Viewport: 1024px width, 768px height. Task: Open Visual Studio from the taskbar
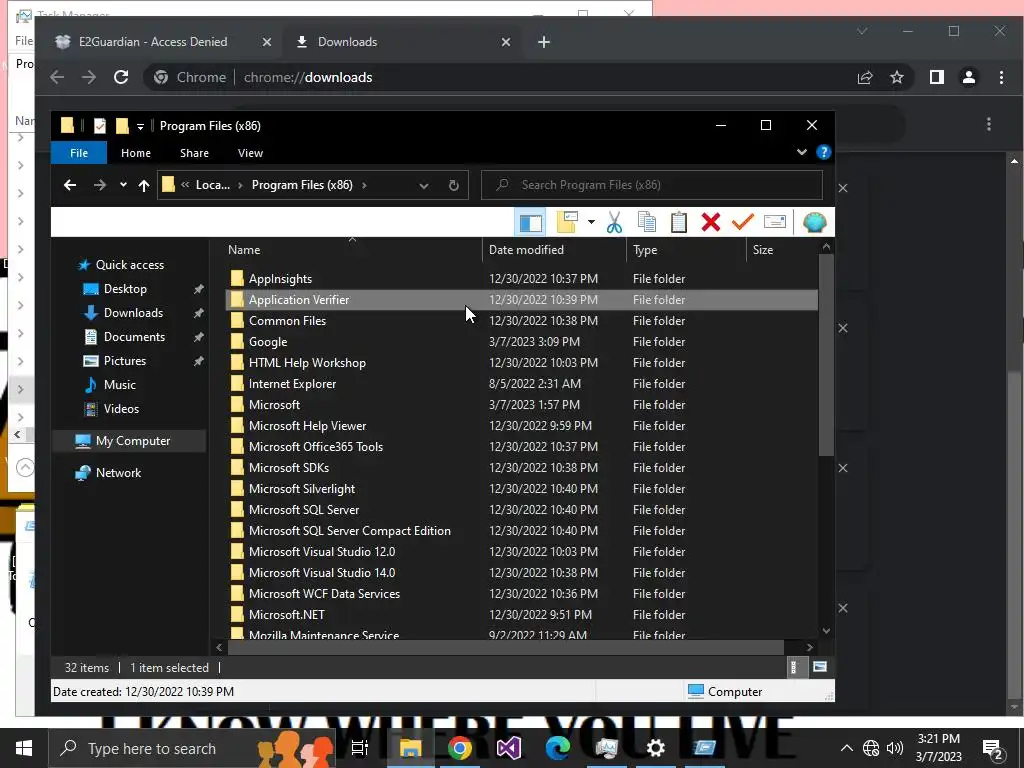[x=508, y=748]
